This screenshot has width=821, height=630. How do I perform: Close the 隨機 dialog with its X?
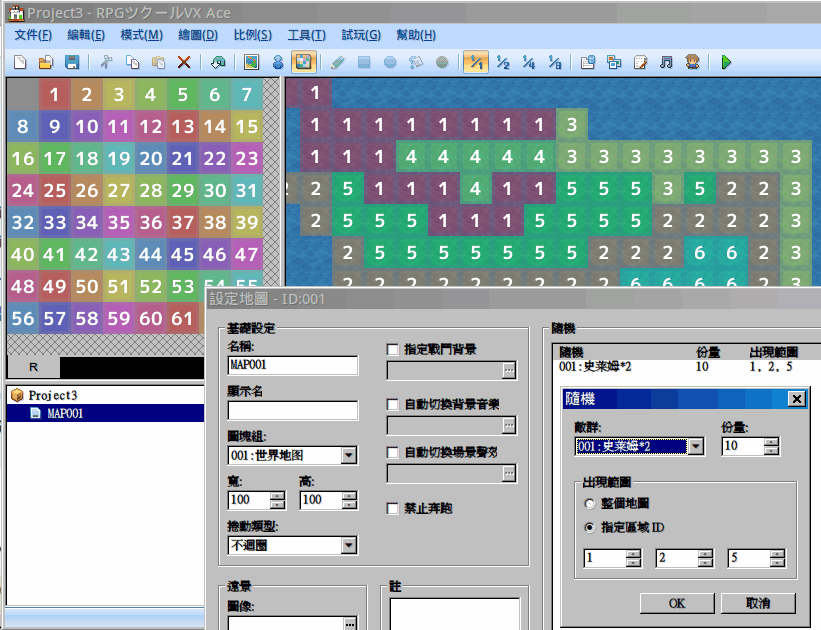pos(796,399)
